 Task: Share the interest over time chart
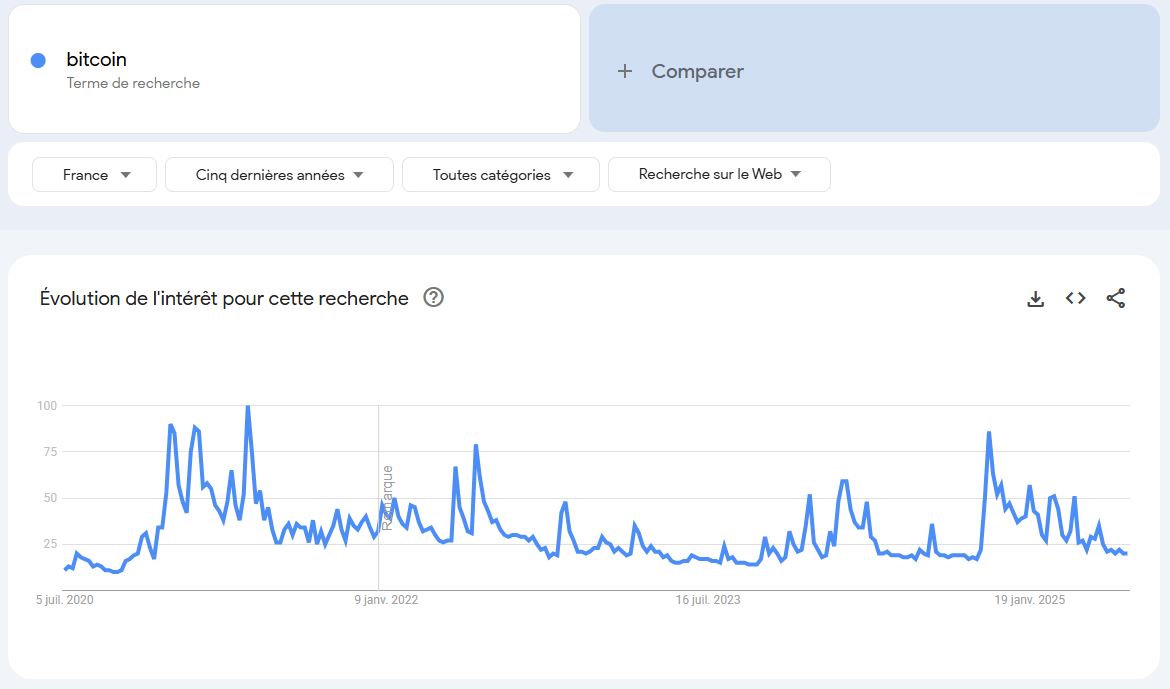click(1116, 298)
